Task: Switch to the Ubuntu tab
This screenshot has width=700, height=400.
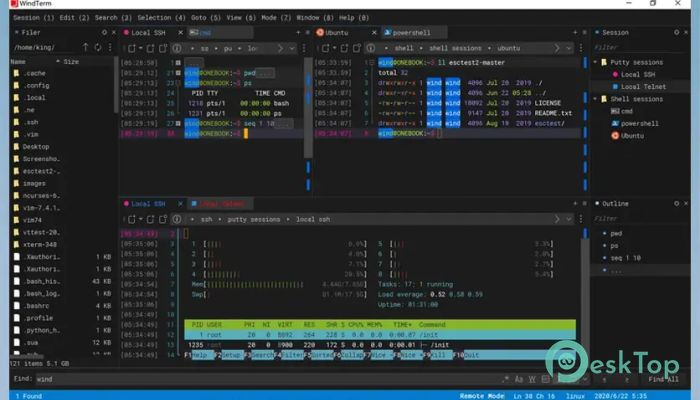Action: [337, 33]
